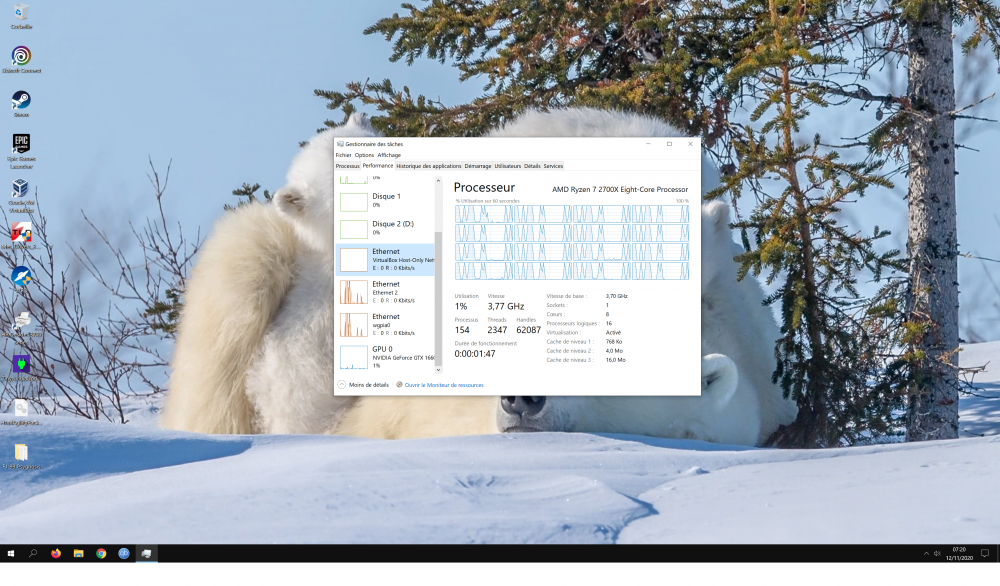Open Ouvrir le Moniteur de ressources link
This screenshot has width=1000, height=586.
pyautogui.click(x=444, y=385)
